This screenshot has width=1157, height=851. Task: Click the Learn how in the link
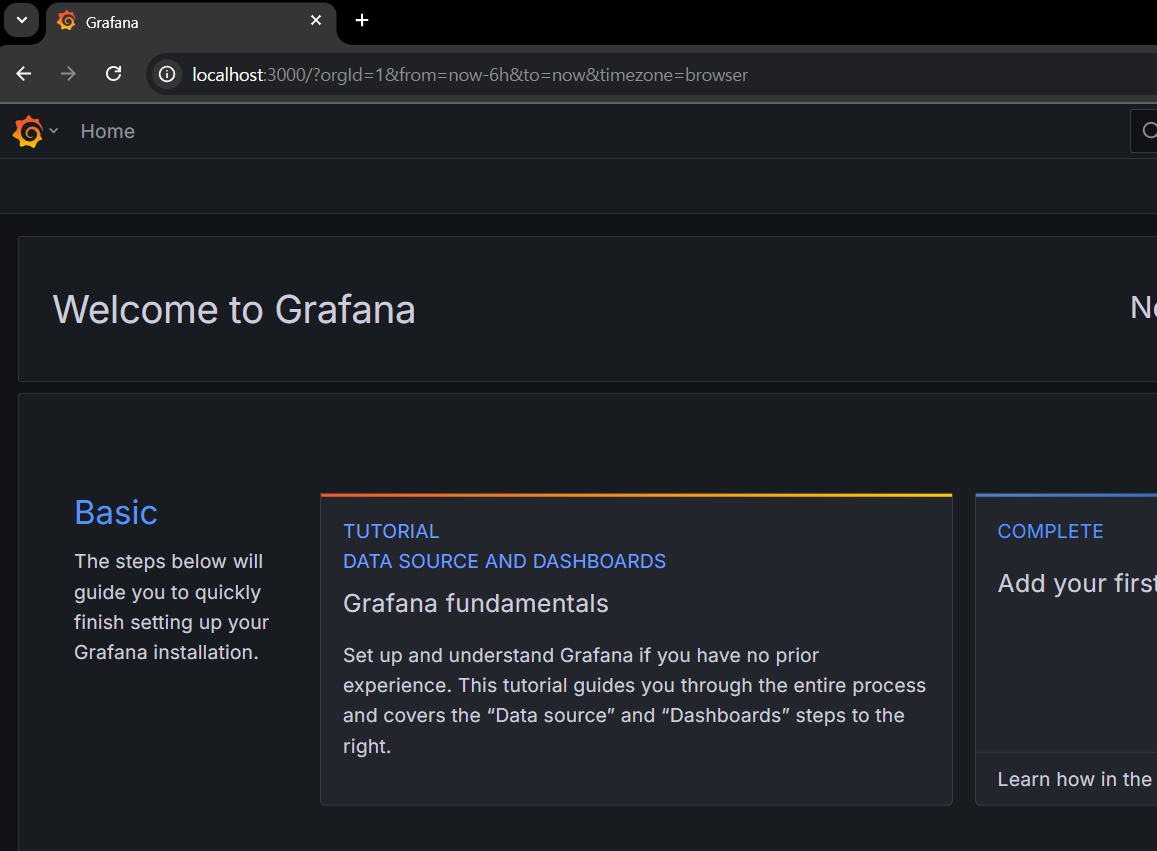point(1074,779)
